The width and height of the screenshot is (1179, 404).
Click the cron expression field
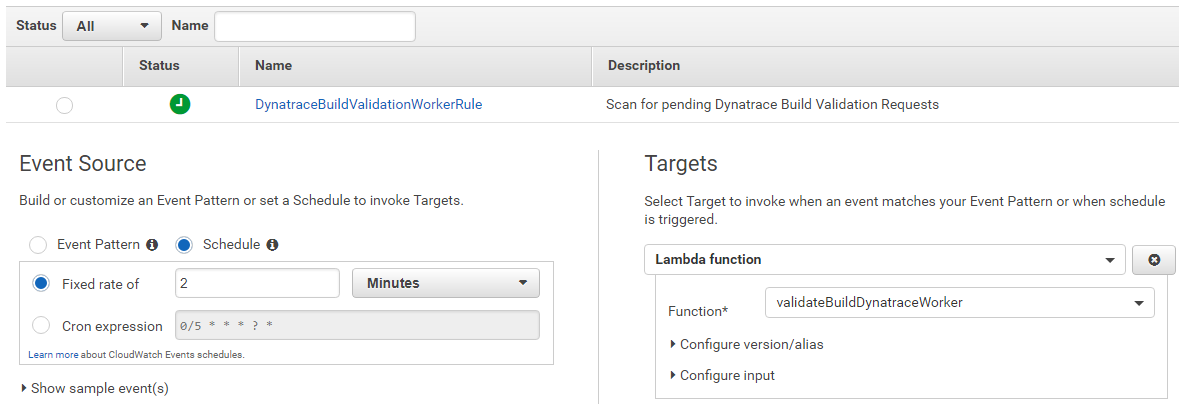coord(357,326)
